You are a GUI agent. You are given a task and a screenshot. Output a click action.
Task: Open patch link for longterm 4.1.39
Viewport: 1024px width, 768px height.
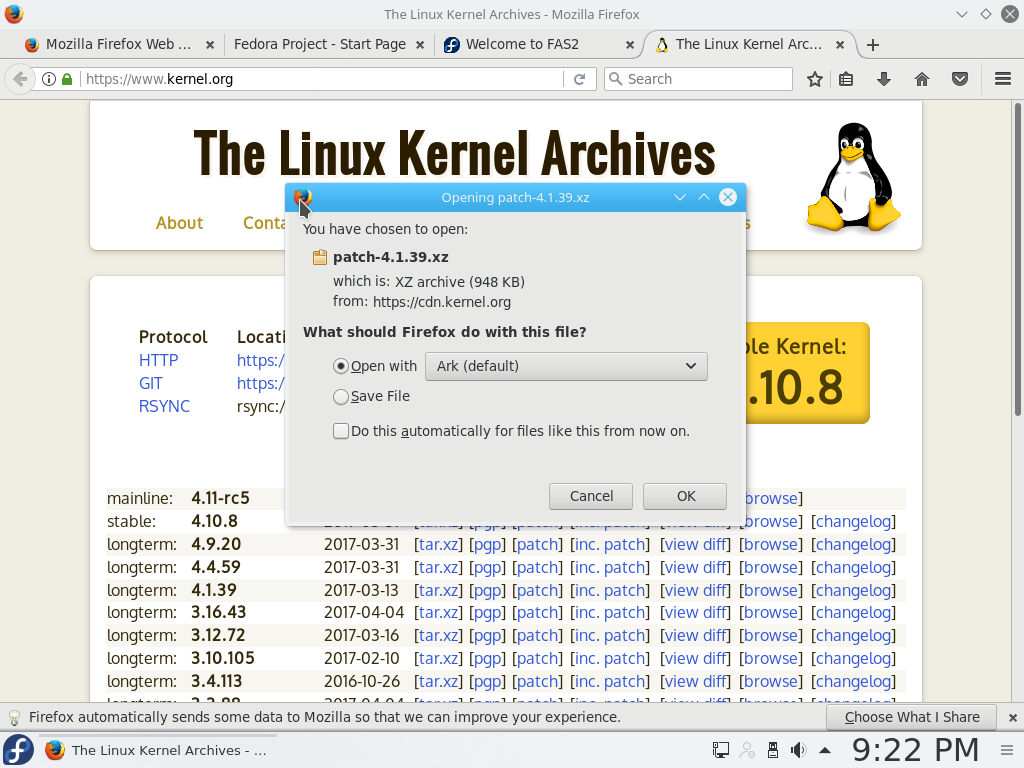[x=537, y=590]
